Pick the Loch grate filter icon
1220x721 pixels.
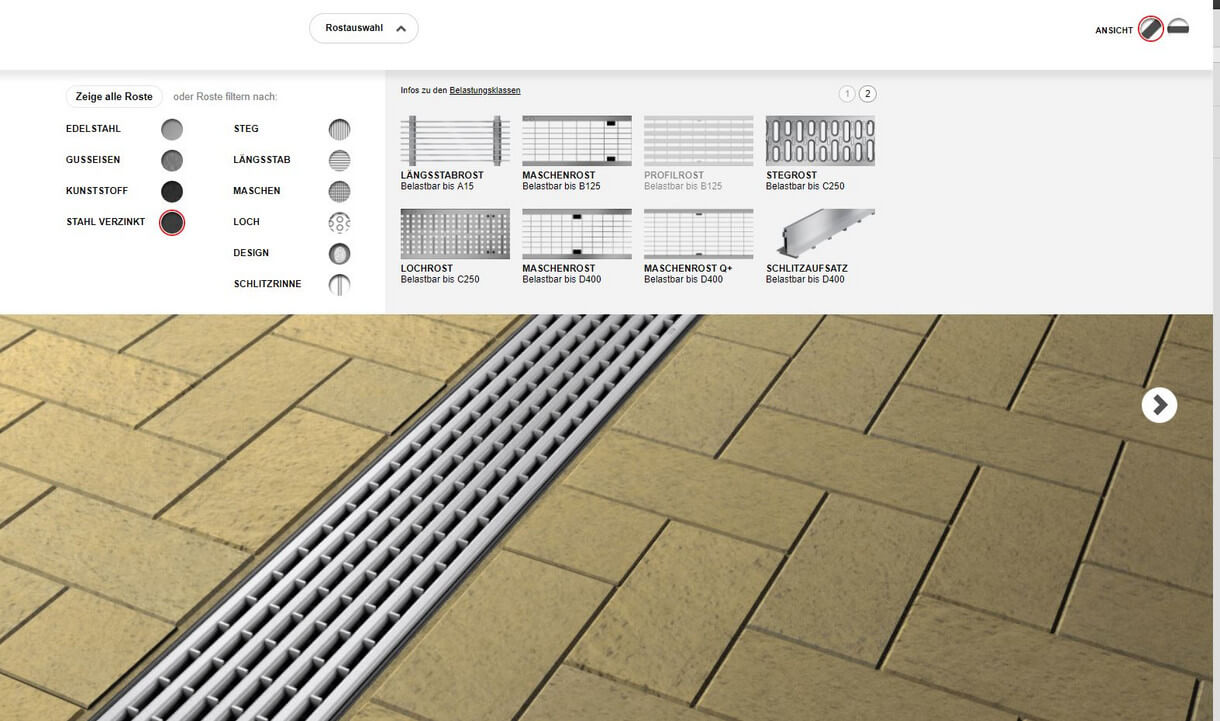pos(340,222)
